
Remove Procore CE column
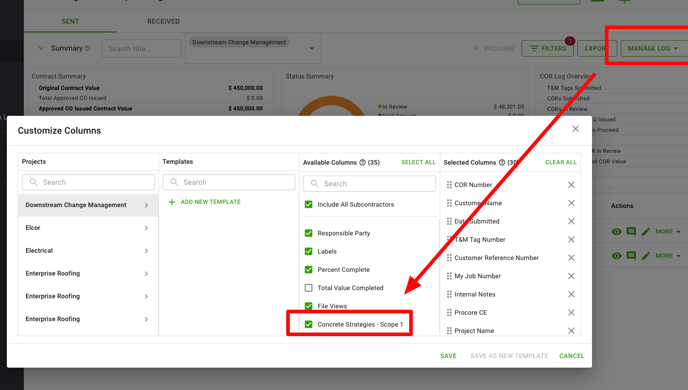[571, 312]
